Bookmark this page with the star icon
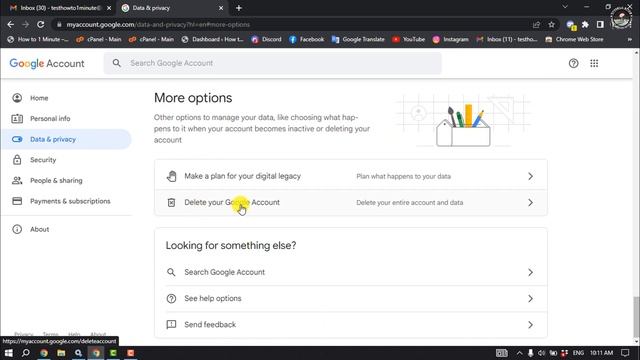 coord(551,24)
